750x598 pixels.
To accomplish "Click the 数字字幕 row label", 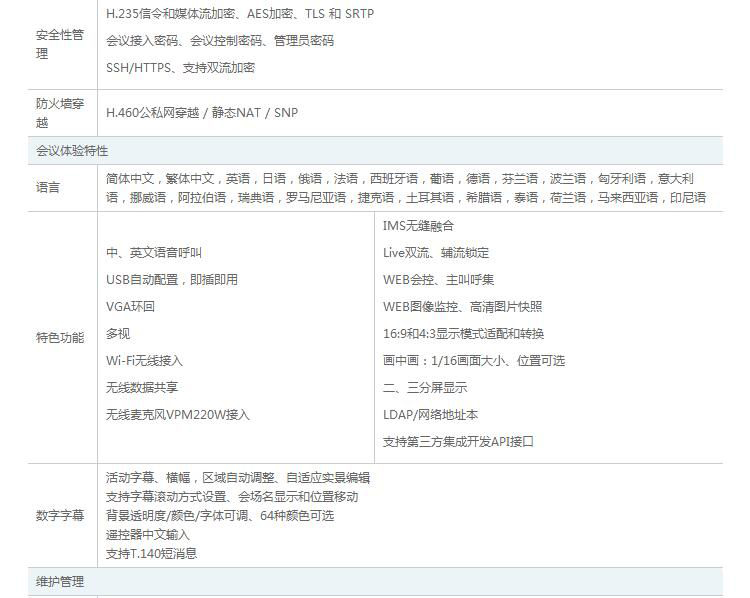I will [x=60, y=516].
